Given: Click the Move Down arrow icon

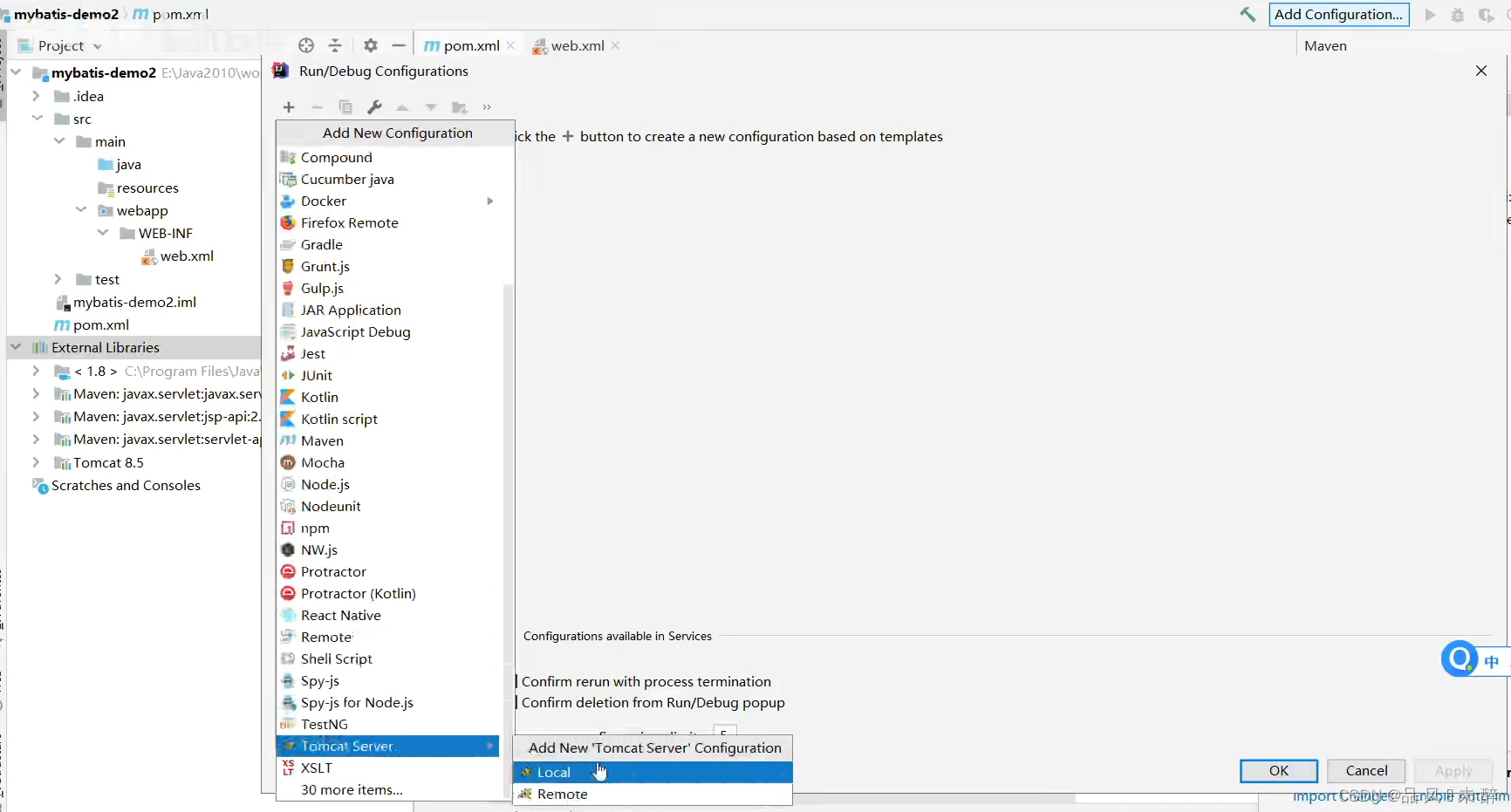Looking at the screenshot, I should point(431,107).
